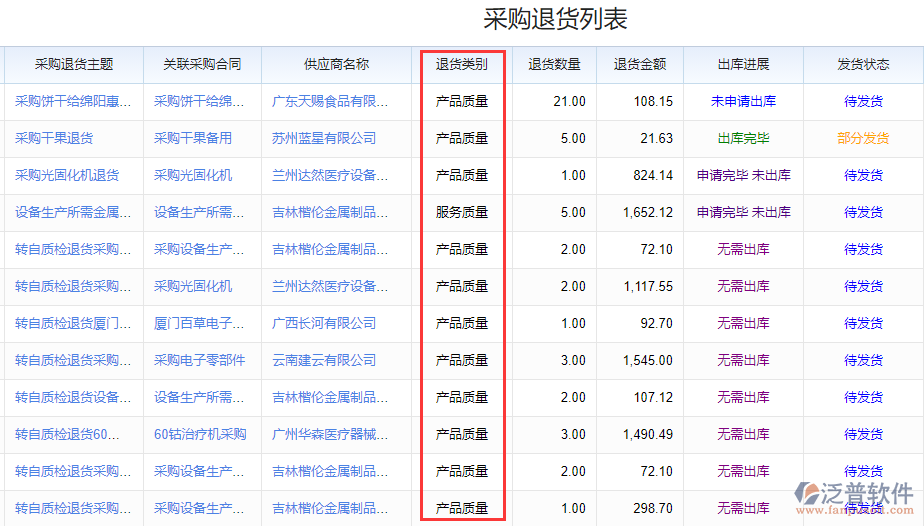Open the 采购干果退货 return record

[54, 138]
